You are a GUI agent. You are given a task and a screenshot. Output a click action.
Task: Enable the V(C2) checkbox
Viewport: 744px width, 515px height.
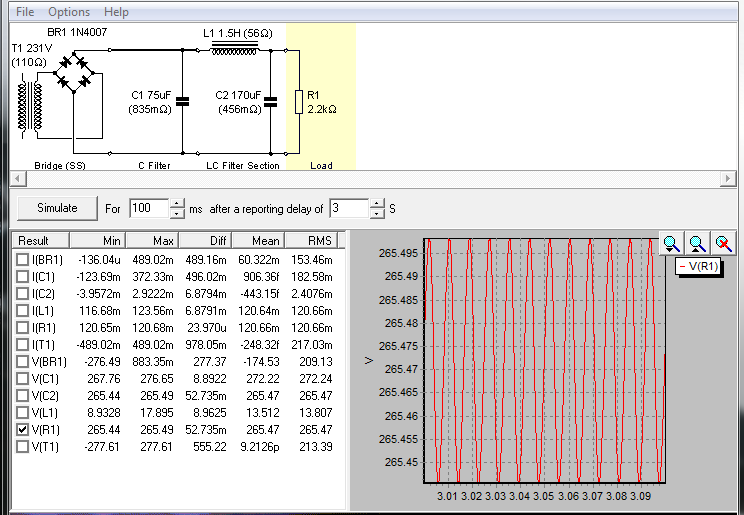(22, 395)
